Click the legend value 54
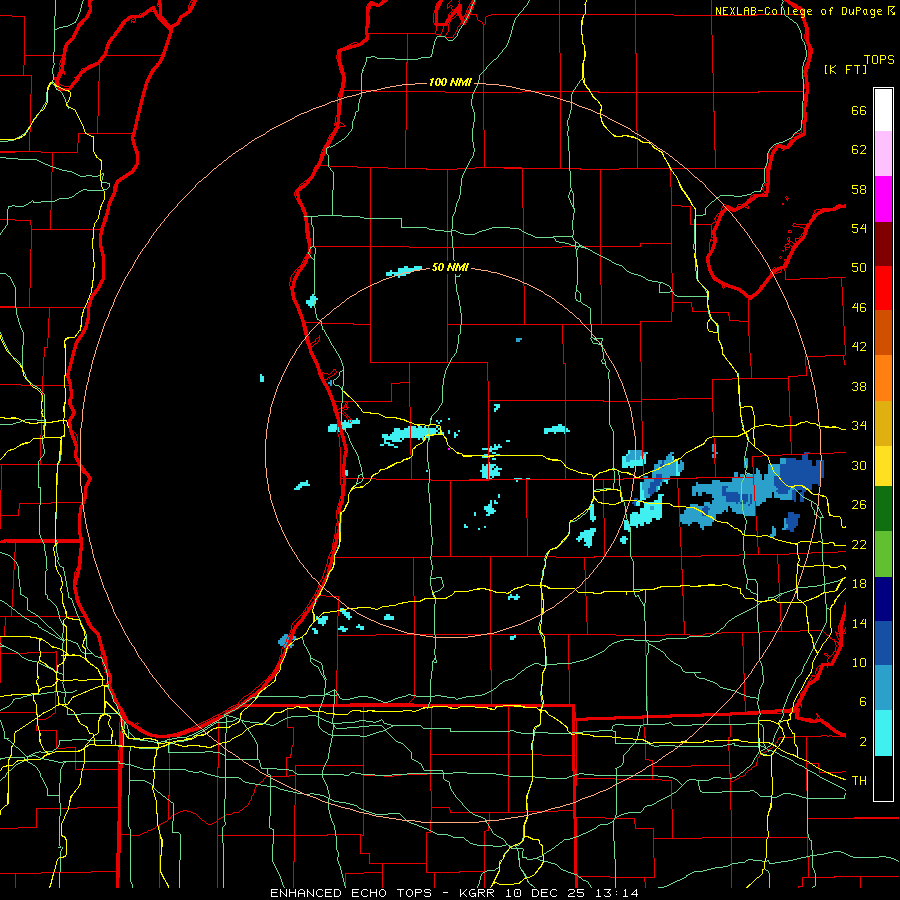Screen dimensions: 900x900 (x=859, y=228)
